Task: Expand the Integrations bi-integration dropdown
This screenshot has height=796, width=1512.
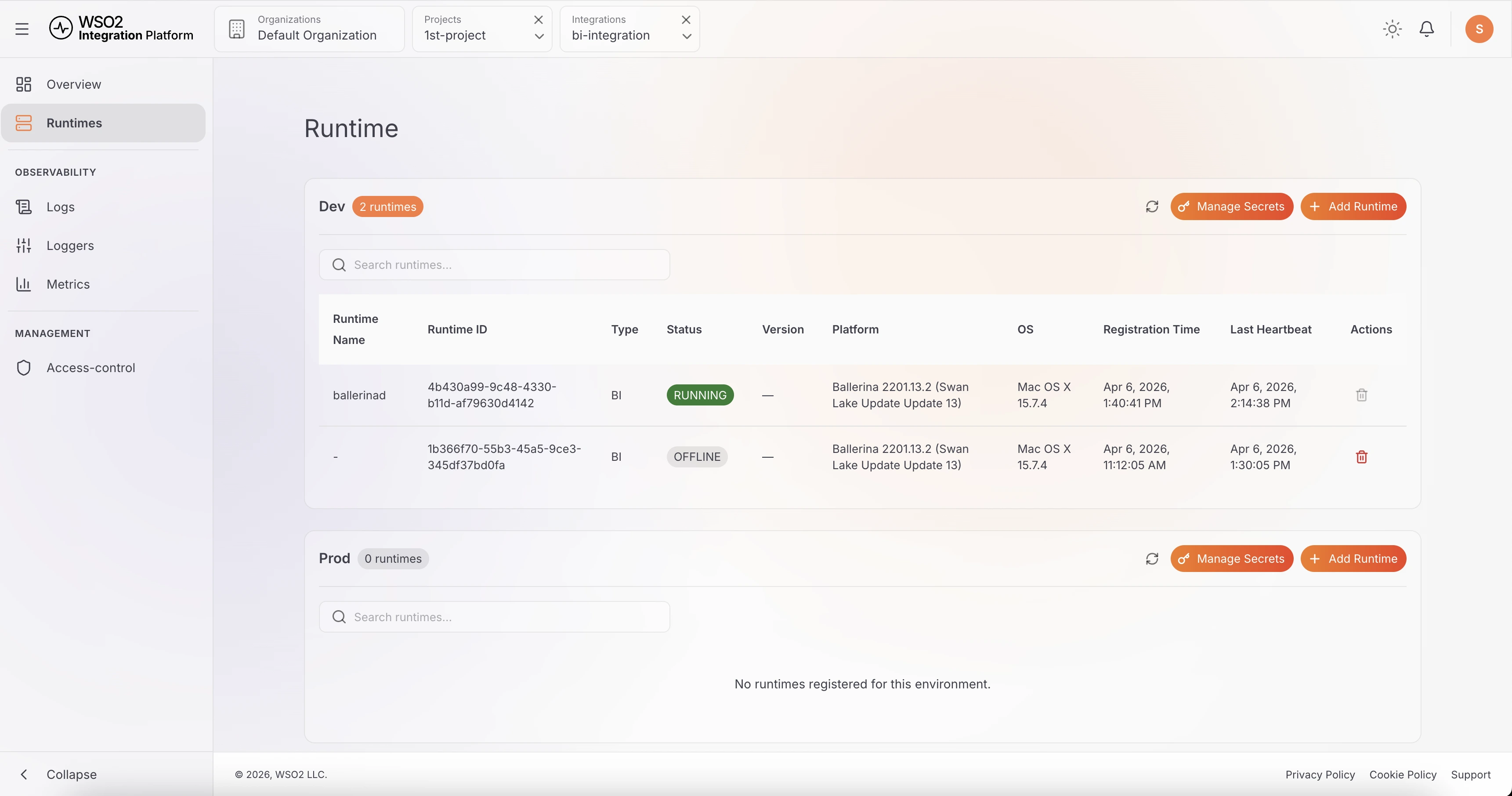Action: tap(687, 36)
